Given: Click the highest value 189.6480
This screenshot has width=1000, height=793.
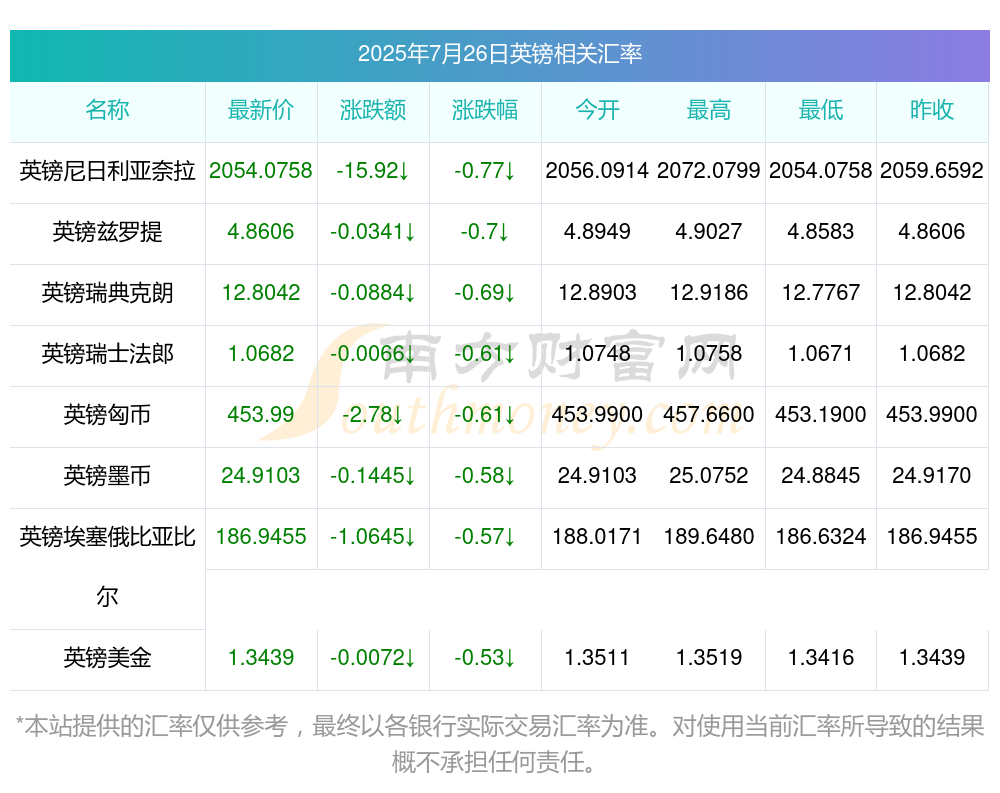Looking at the screenshot, I should click(709, 537).
